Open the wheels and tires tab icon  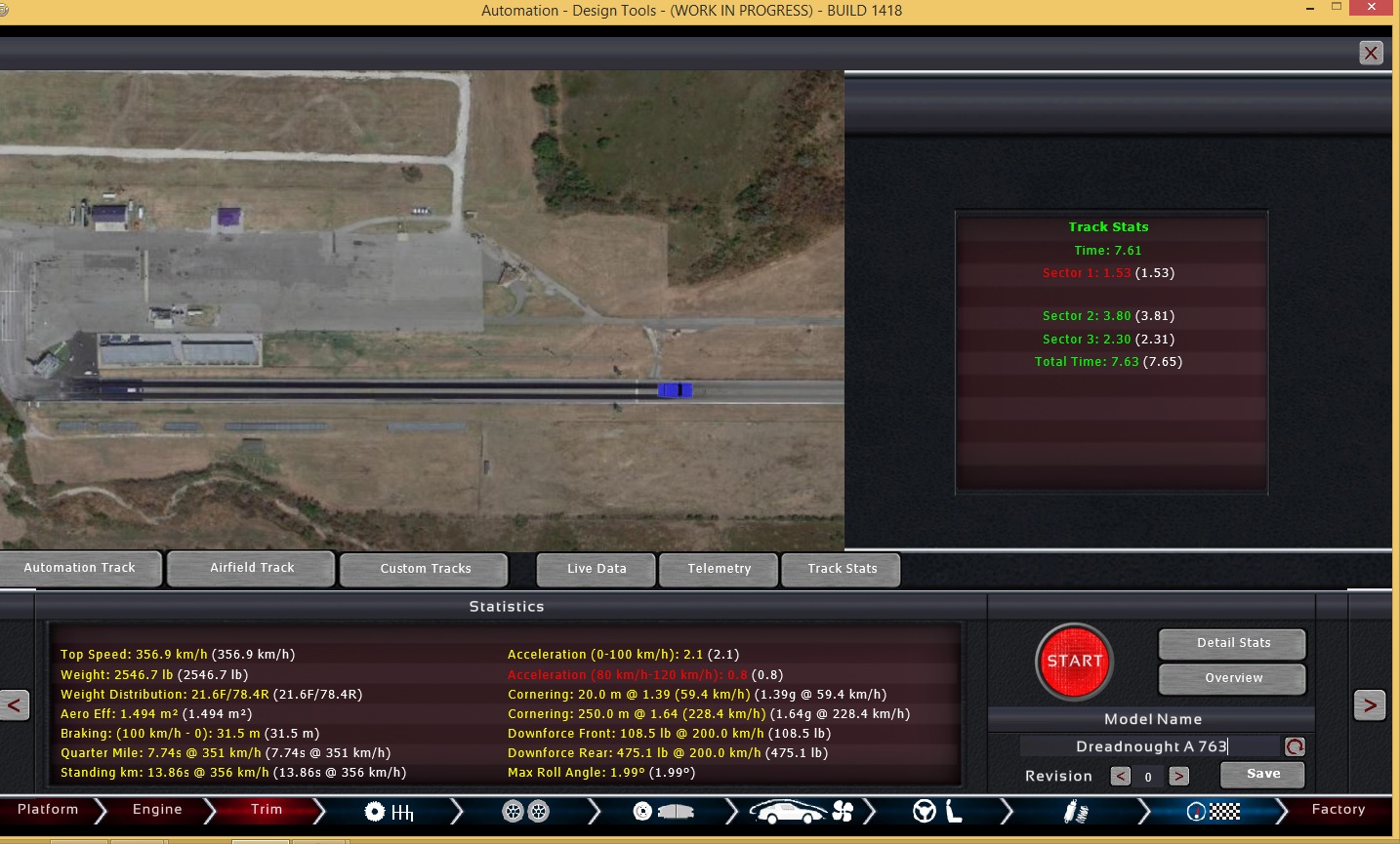tap(525, 812)
